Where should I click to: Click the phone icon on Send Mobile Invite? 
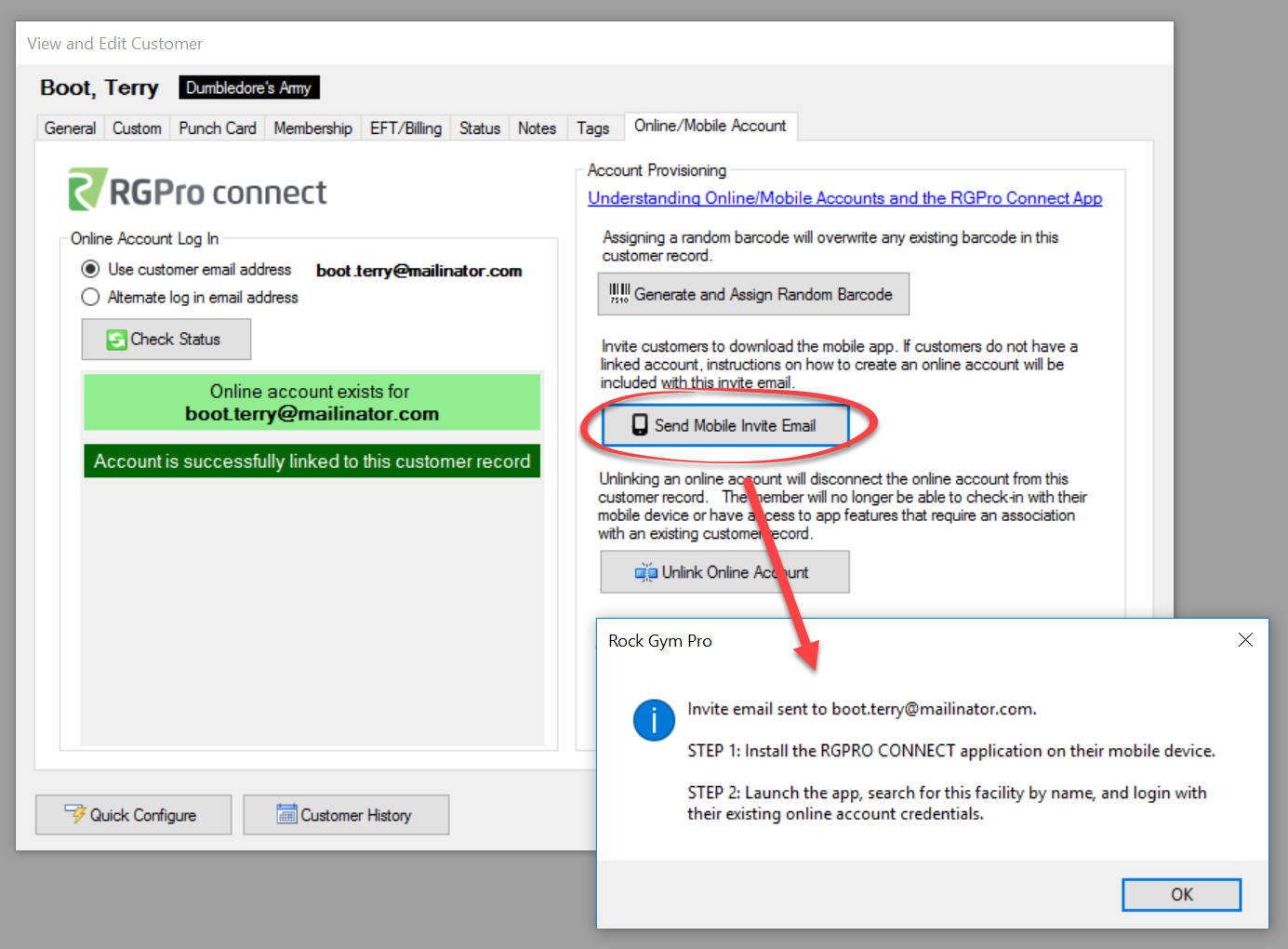tap(640, 425)
